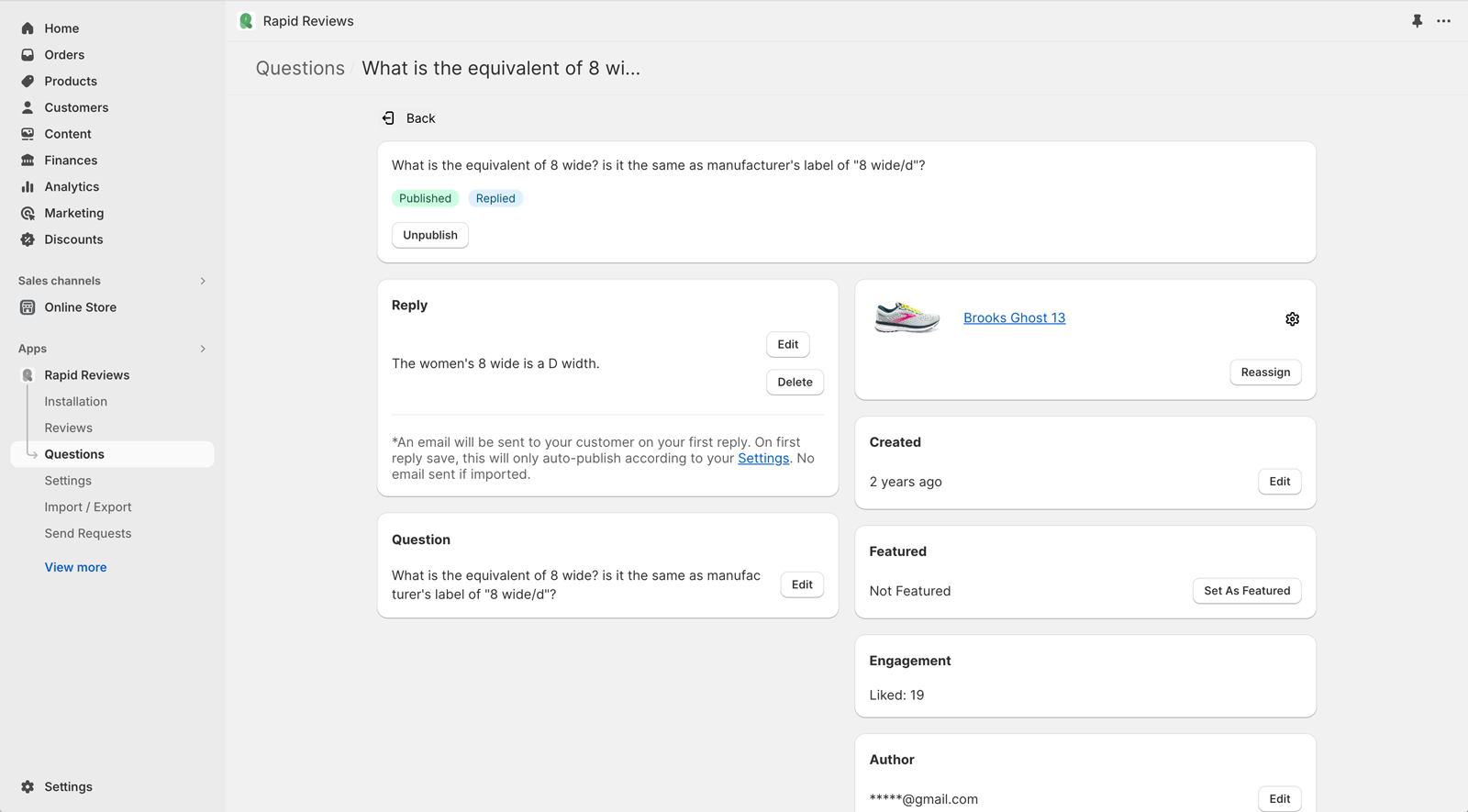This screenshot has height=812, width=1468.
Task: Click the Rapid Reviews app logo in header
Action: coord(246,21)
